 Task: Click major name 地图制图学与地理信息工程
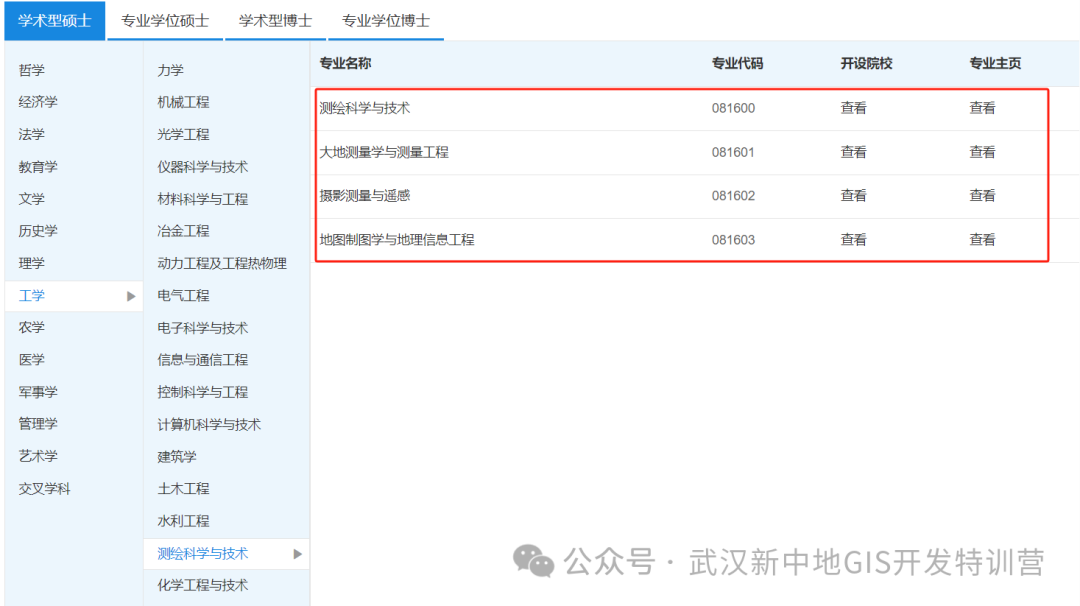[397, 240]
